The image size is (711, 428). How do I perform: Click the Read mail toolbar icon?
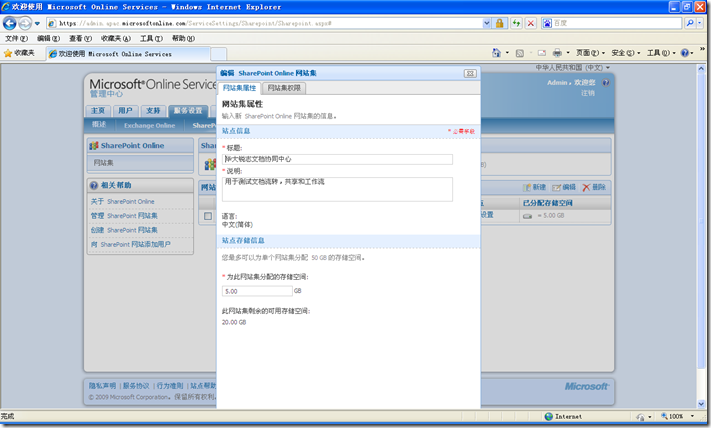(x=541, y=53)
